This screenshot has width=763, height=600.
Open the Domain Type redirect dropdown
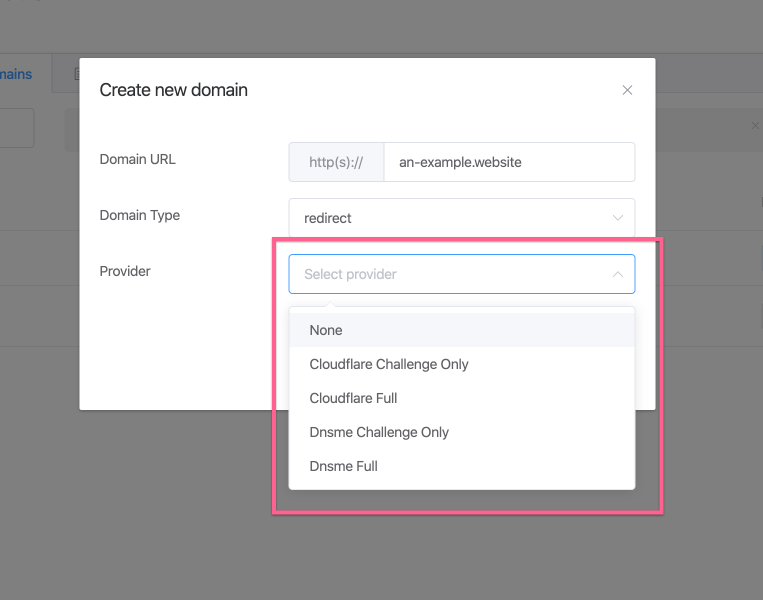pos(461,218)
